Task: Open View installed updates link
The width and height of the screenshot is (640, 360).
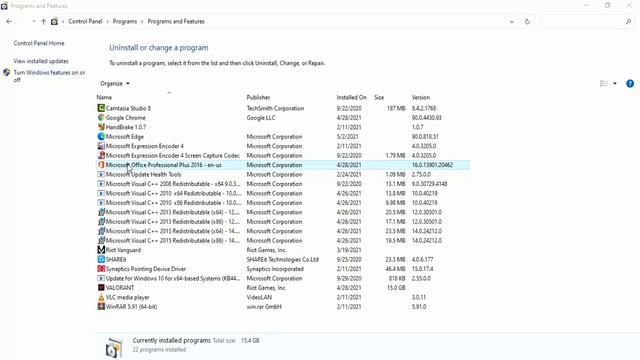Action: [41, 61]
